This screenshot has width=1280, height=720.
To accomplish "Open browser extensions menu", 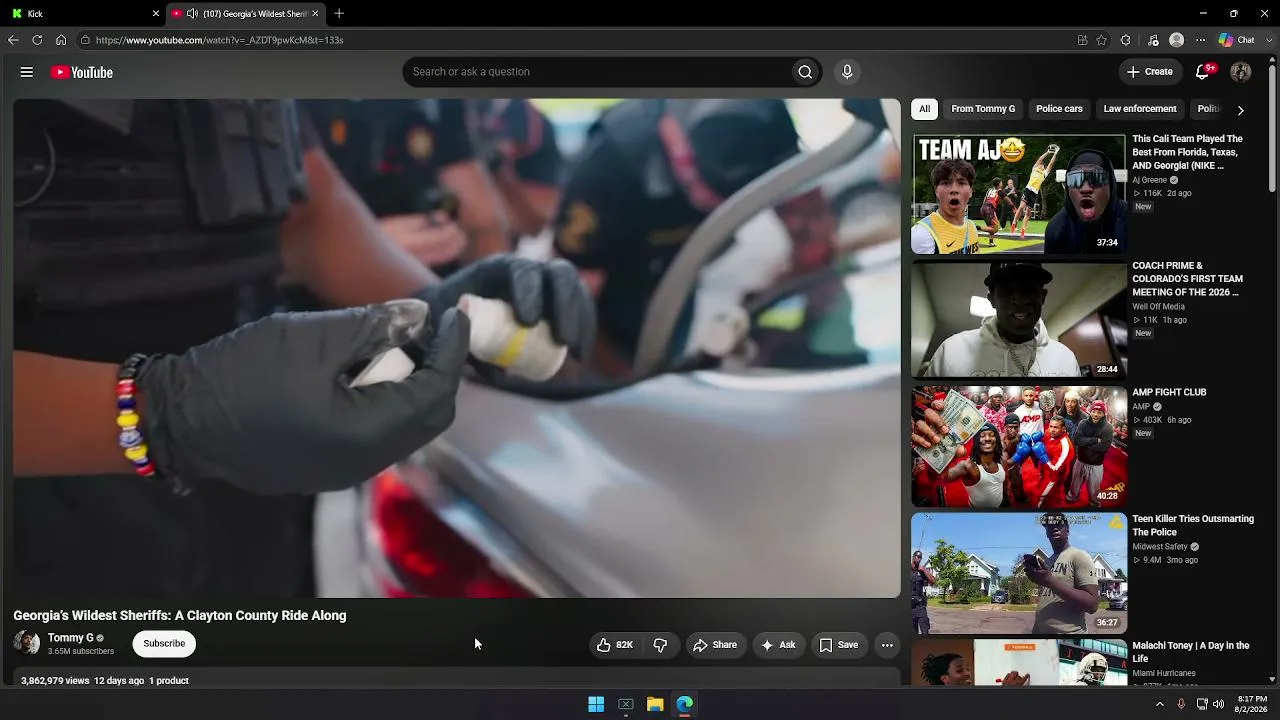I will point(1126,40).
